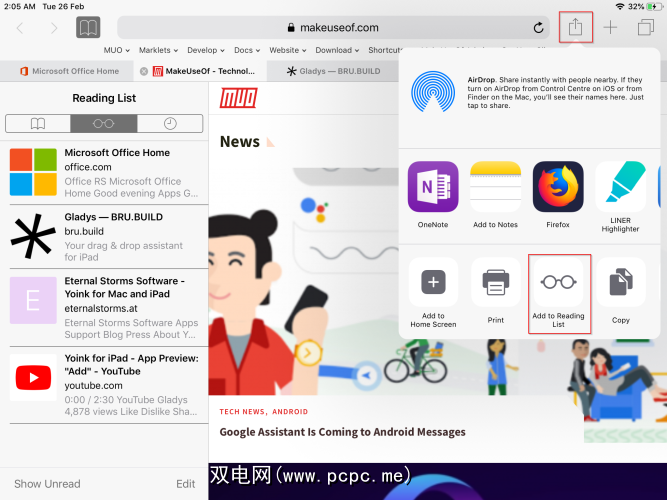Expand the MUO favorites folder

tap(117, 50)
